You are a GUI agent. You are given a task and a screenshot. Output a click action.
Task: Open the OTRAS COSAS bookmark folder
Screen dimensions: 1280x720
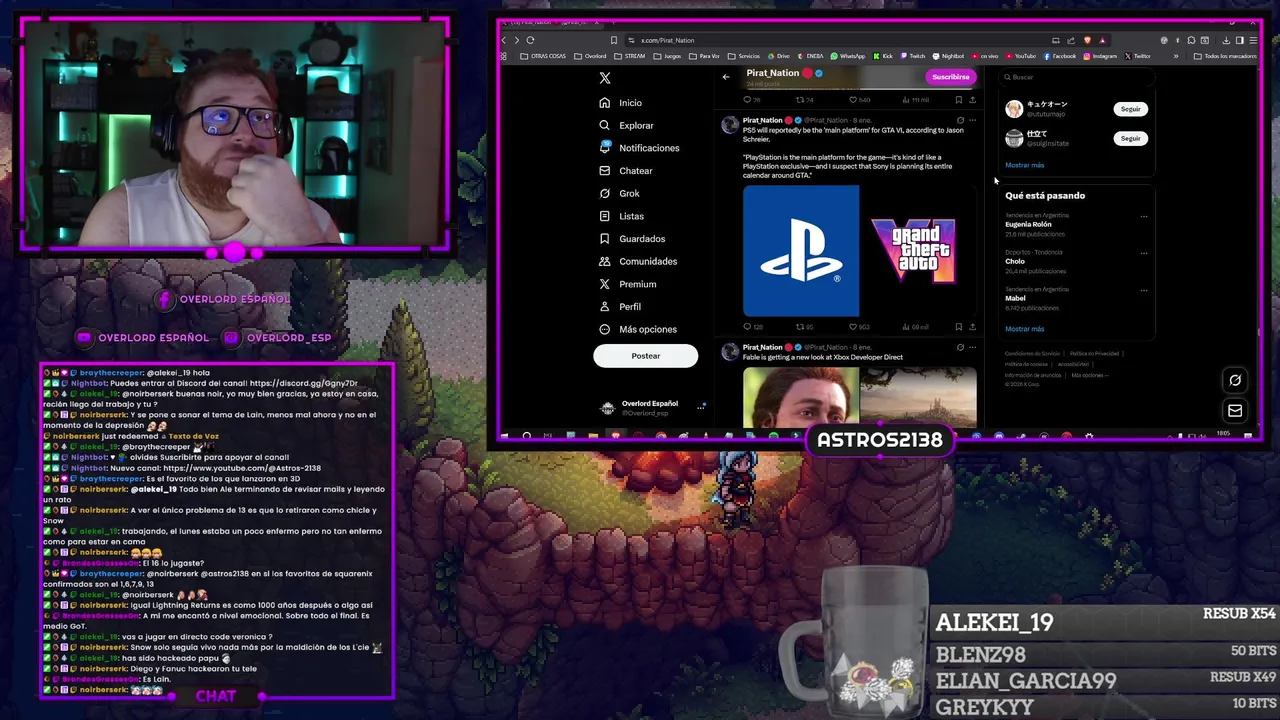click(543, 56)
